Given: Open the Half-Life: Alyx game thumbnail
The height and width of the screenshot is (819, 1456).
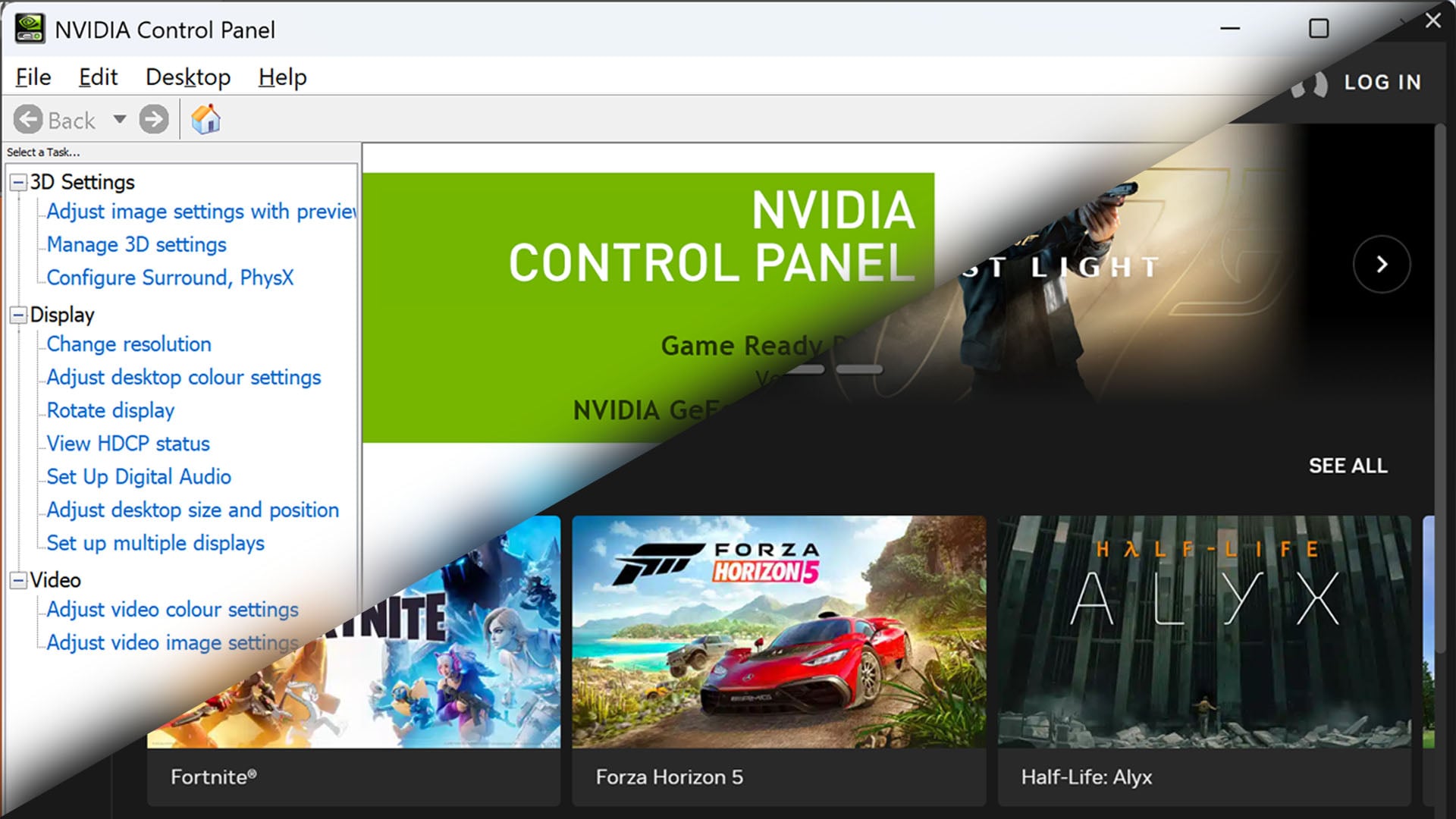Looking at the screenshot, I should click(1204, 632).
